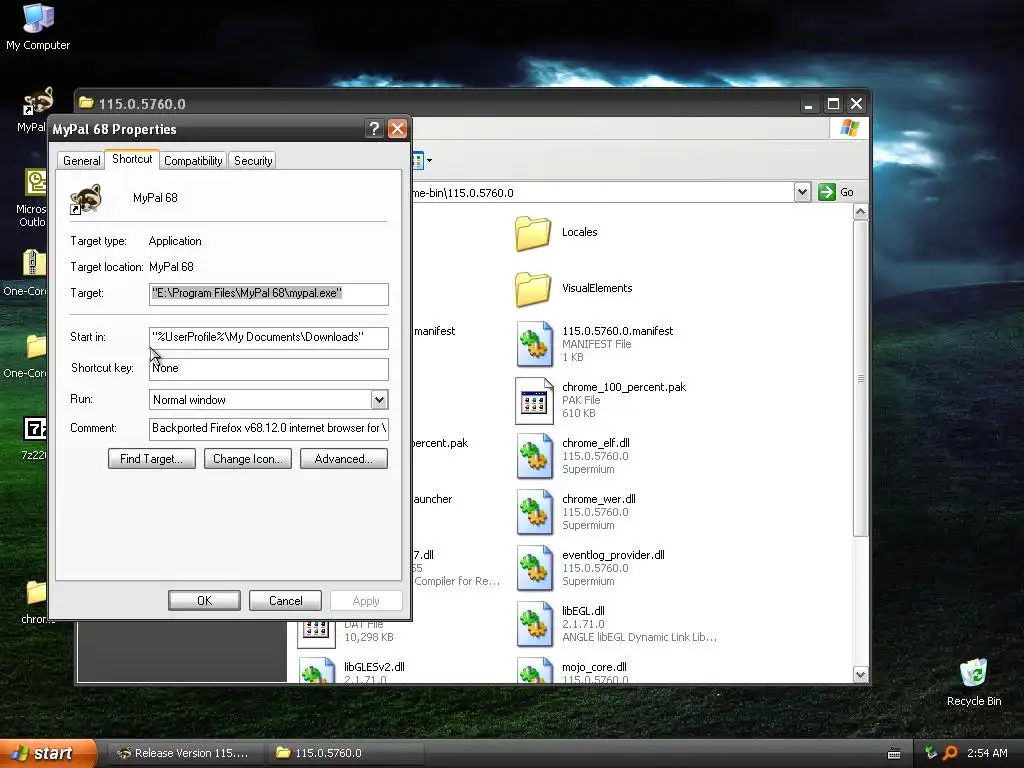
Task: Click the Target path field
Action: (268, 294)
